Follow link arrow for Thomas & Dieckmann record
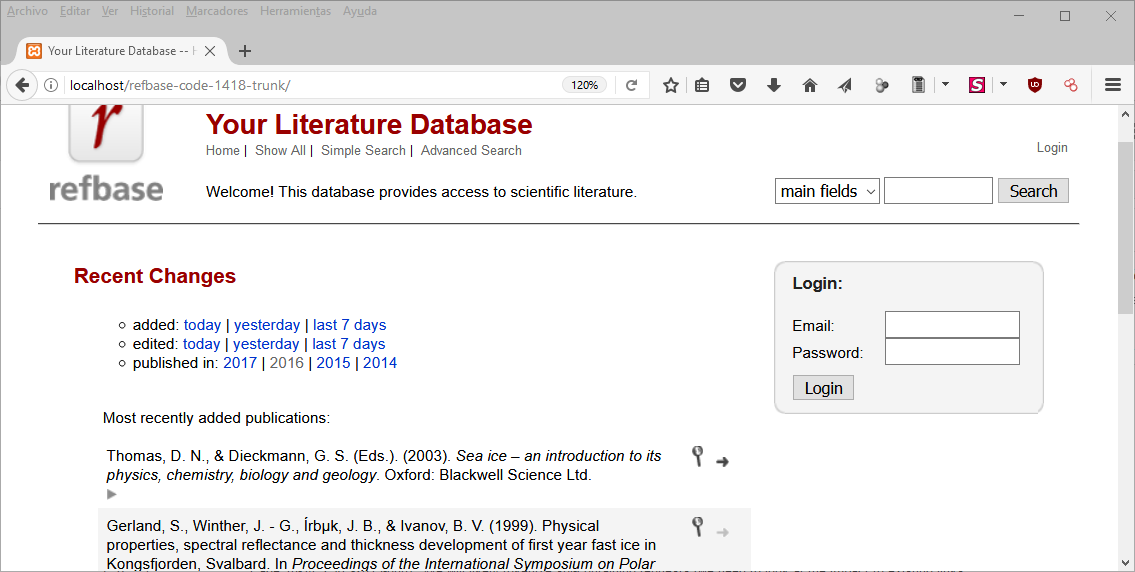The image size is (1135, 572). pos(722,461)
